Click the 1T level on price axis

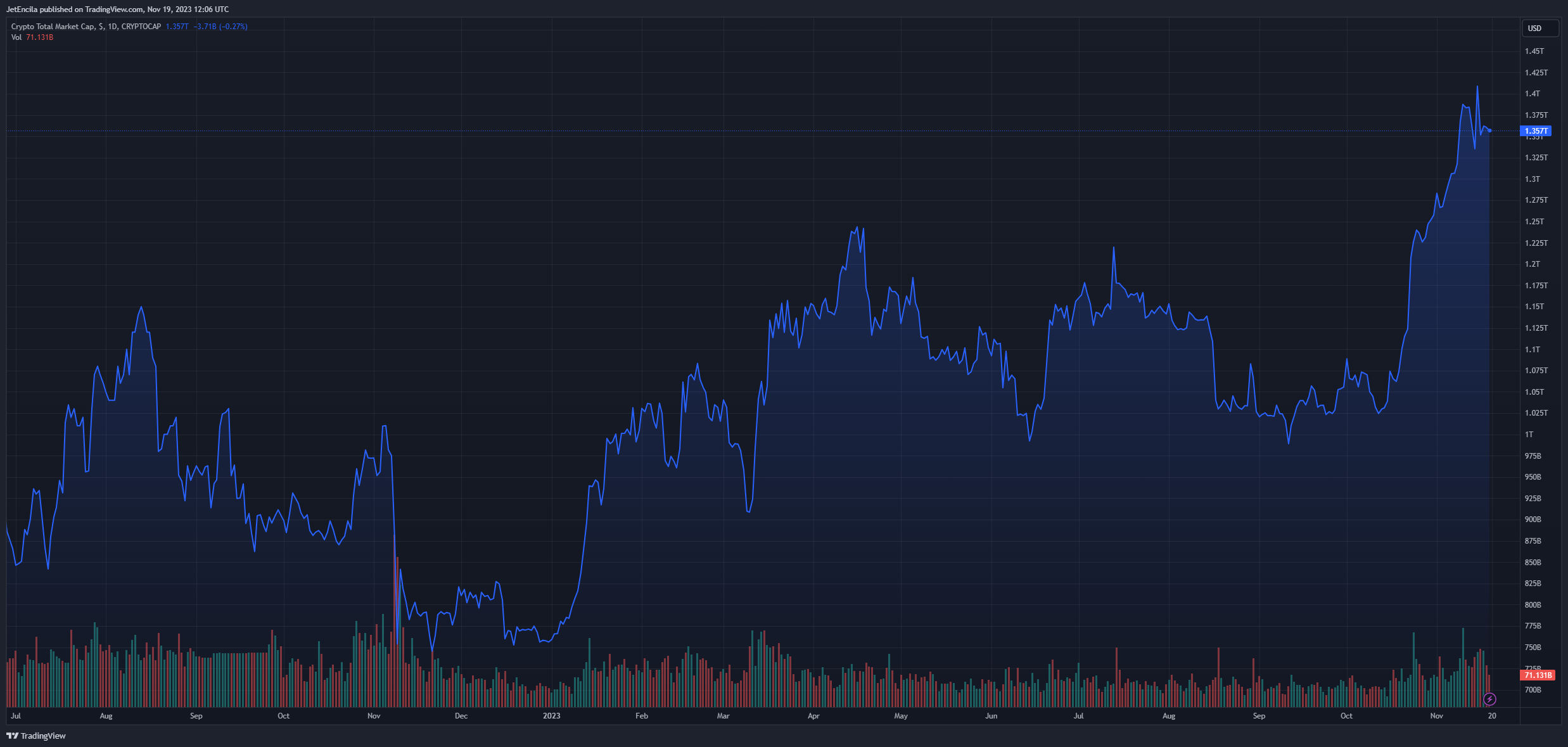(x=1529, y=435)
